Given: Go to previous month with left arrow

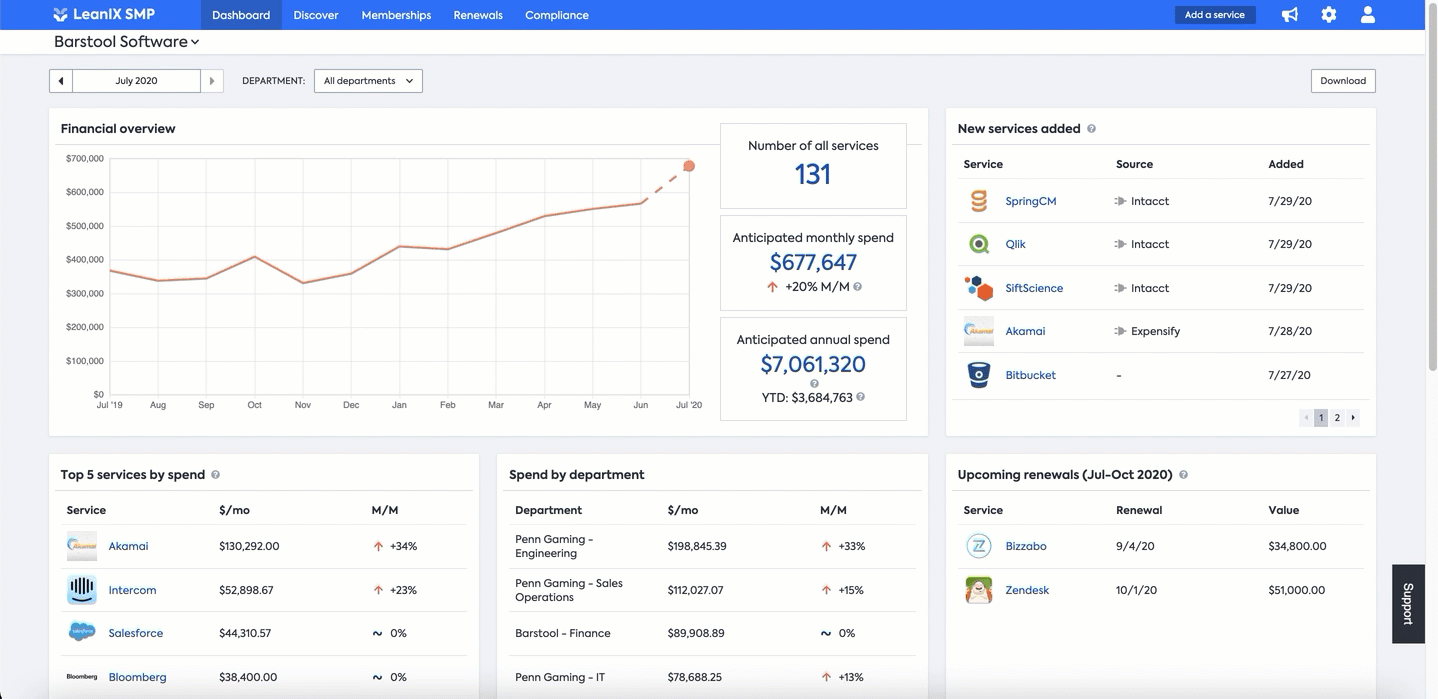Looking at the screenshot, I should point(61,81).
